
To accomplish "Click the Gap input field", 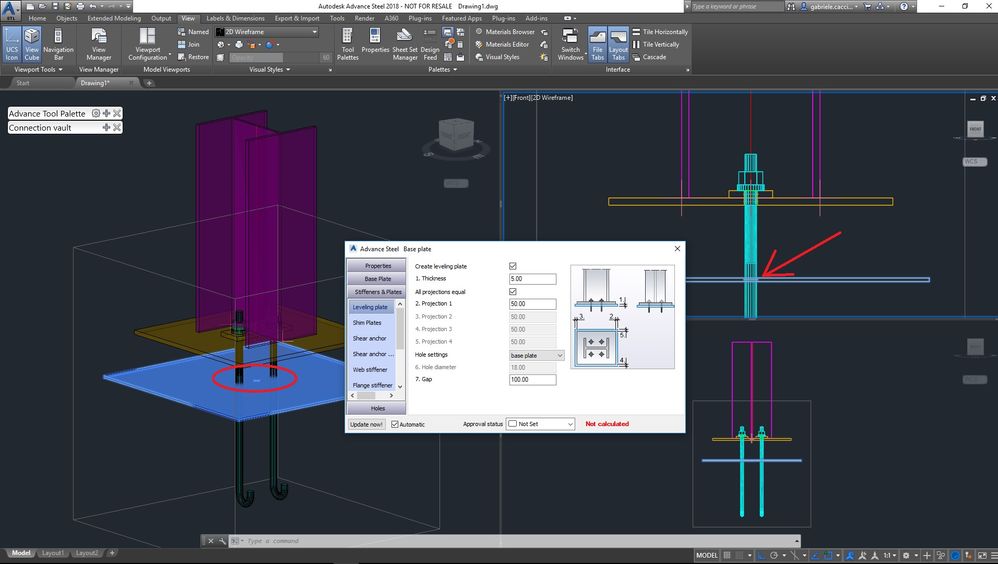I will (533, 379).
